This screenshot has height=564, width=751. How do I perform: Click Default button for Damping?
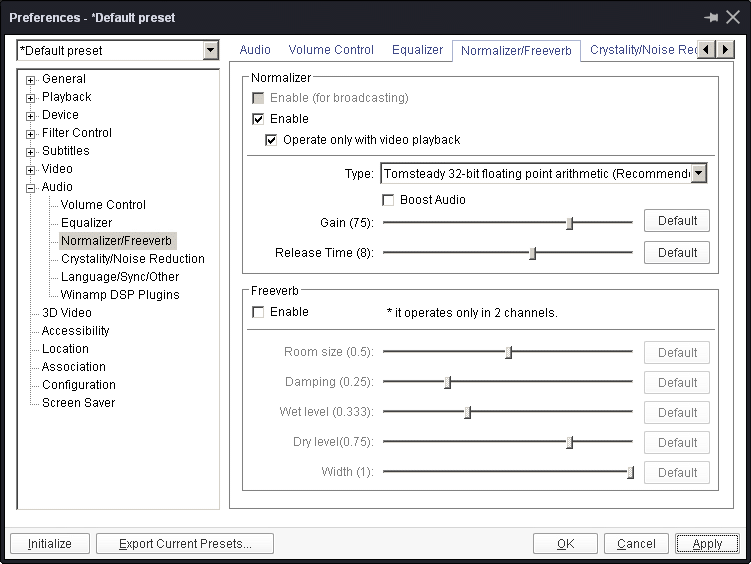coord(677,383)
